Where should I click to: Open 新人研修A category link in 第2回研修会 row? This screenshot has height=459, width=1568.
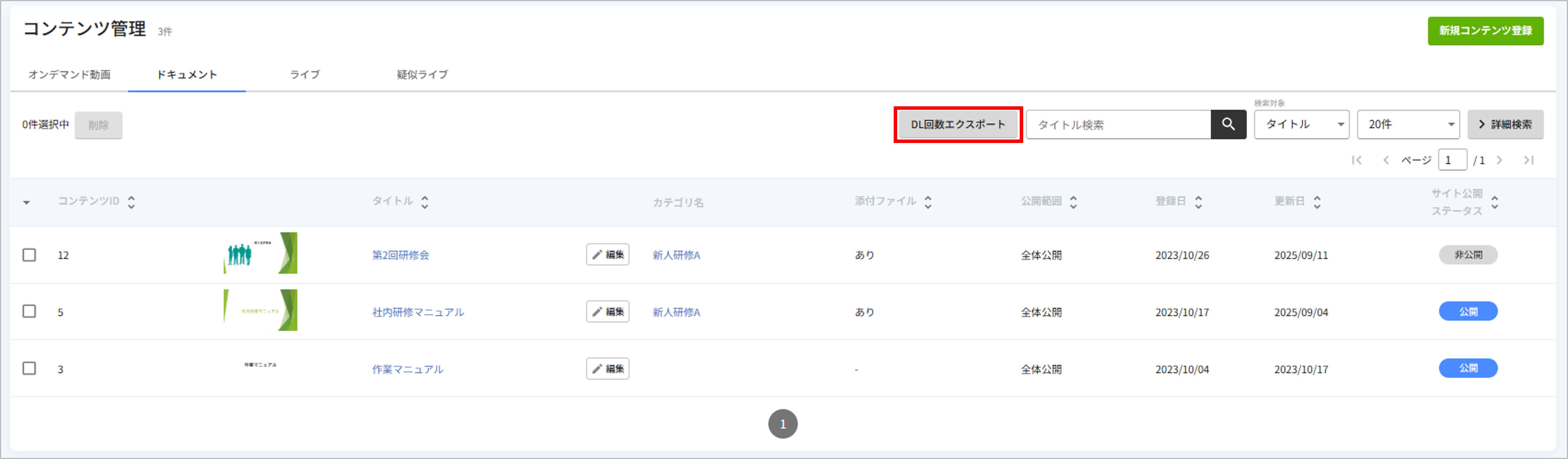(676, 255)
